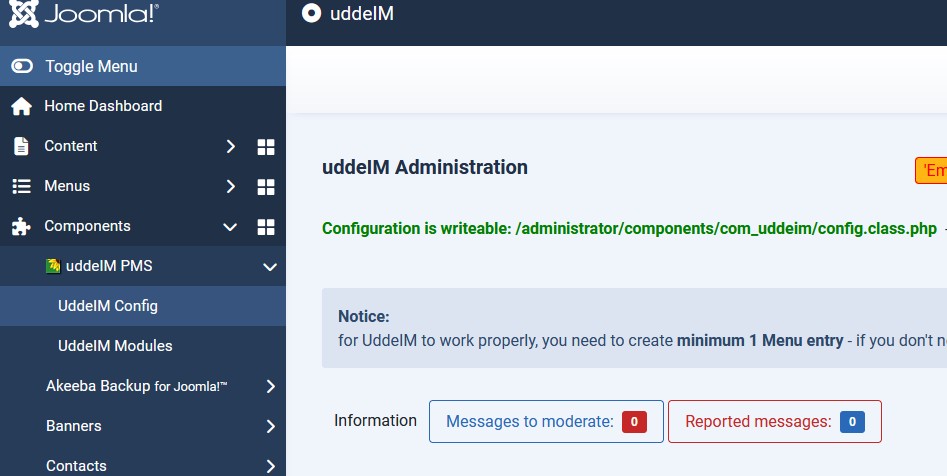Expand the Menus submenu chevron
The width and height of the screenshot is (947, 476).
[x=231, y=186]
